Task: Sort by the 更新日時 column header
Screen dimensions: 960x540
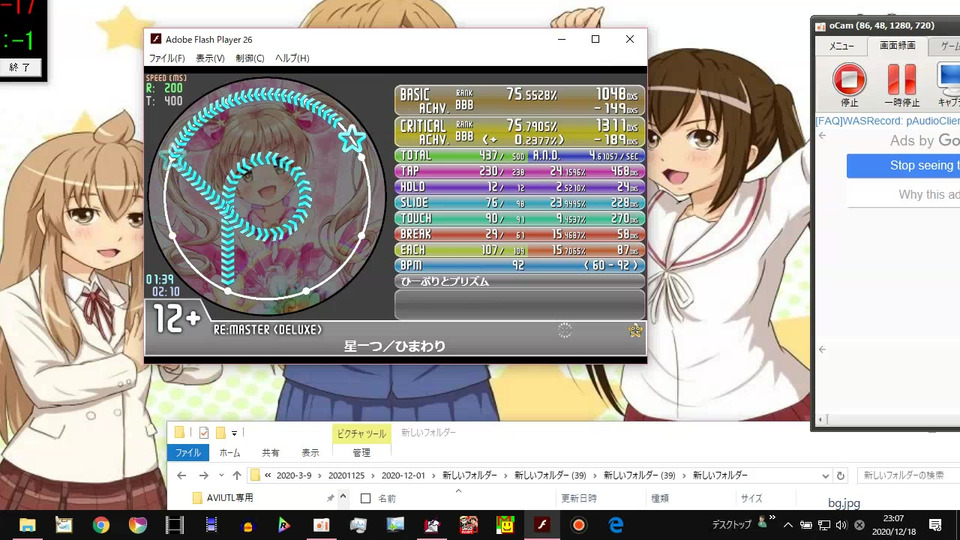Action: [579, 498]
